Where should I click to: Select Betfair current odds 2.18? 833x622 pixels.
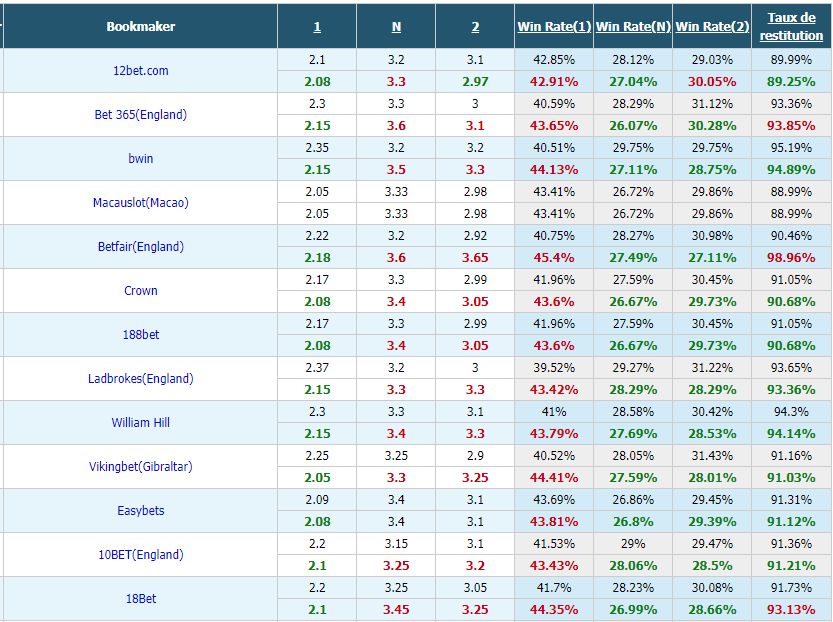coord(317,258)
